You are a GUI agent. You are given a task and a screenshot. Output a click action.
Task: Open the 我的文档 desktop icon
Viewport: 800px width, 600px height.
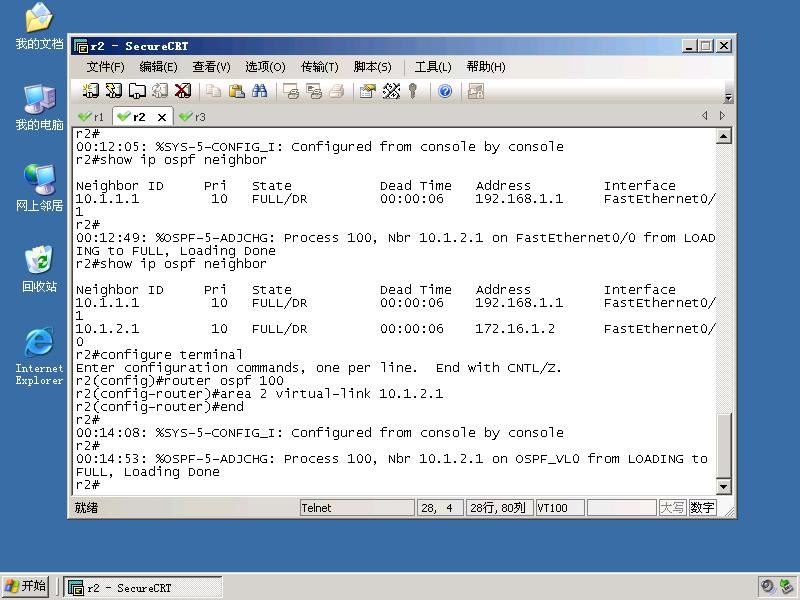pyautogui.click(x=39, y=26)
